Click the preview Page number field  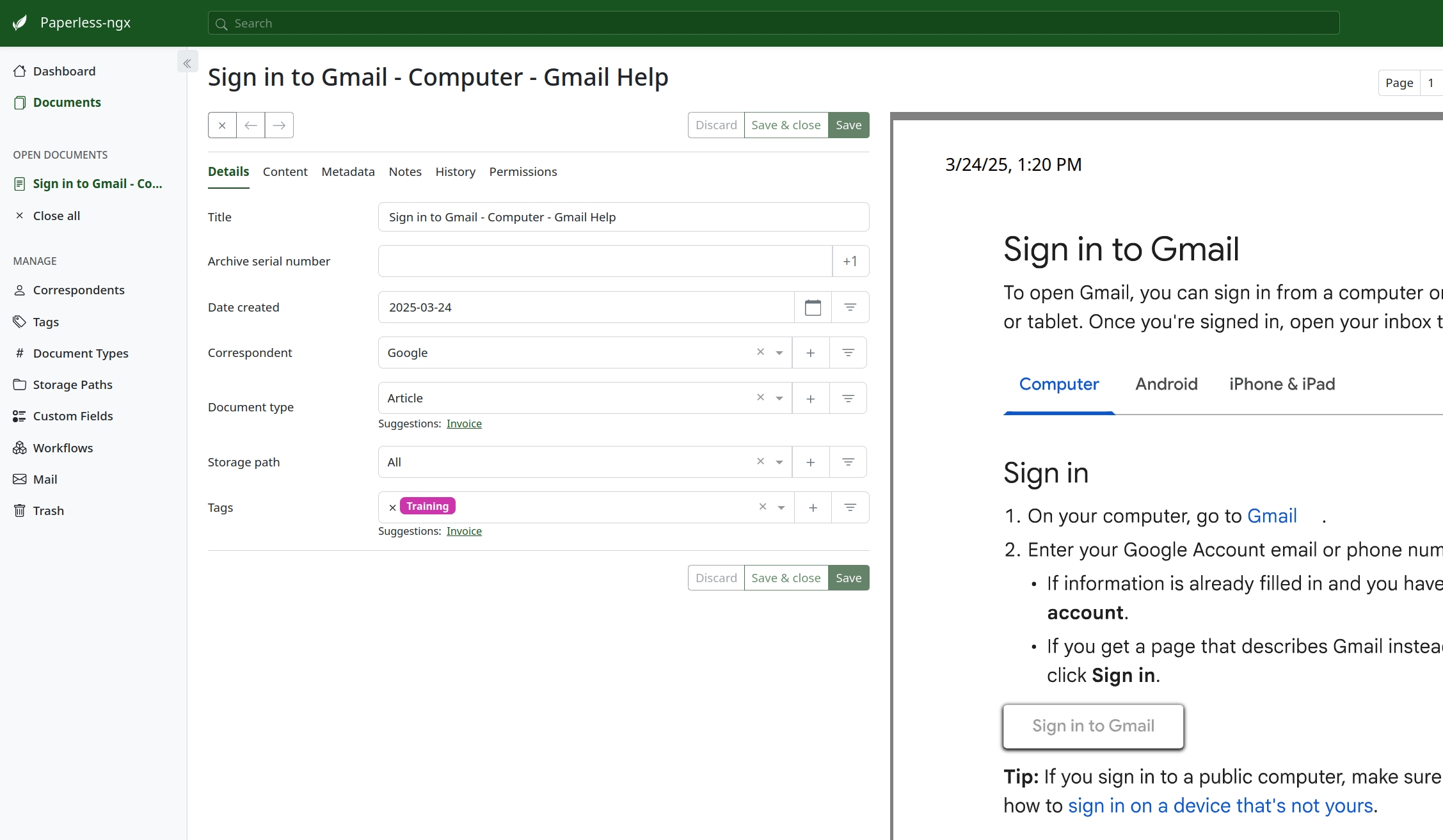[x=1431, y=83]
